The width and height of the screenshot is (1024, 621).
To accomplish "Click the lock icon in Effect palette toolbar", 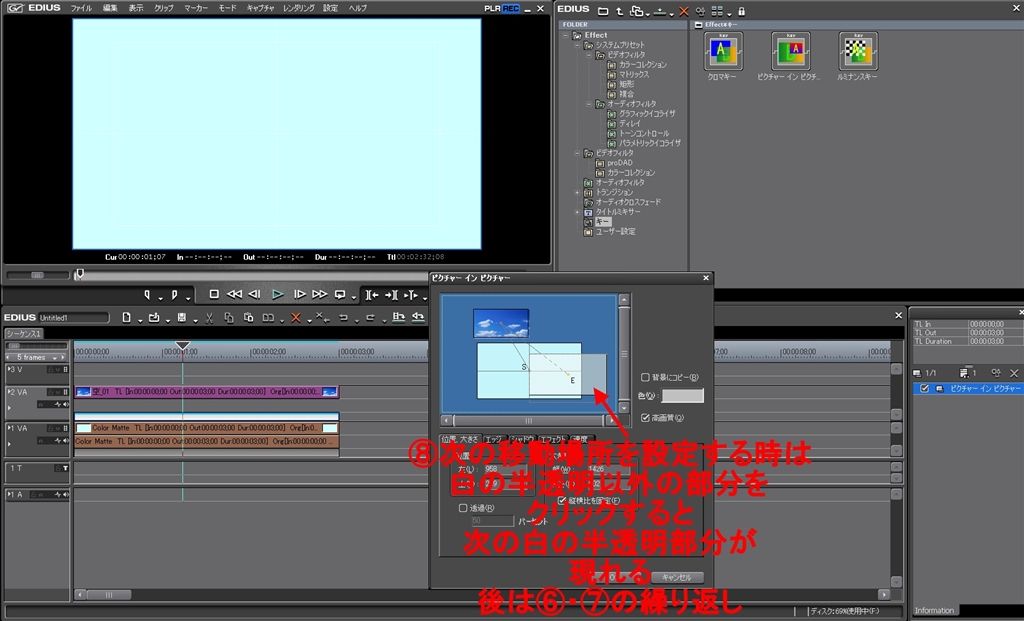I will click(x=741, y=10).
